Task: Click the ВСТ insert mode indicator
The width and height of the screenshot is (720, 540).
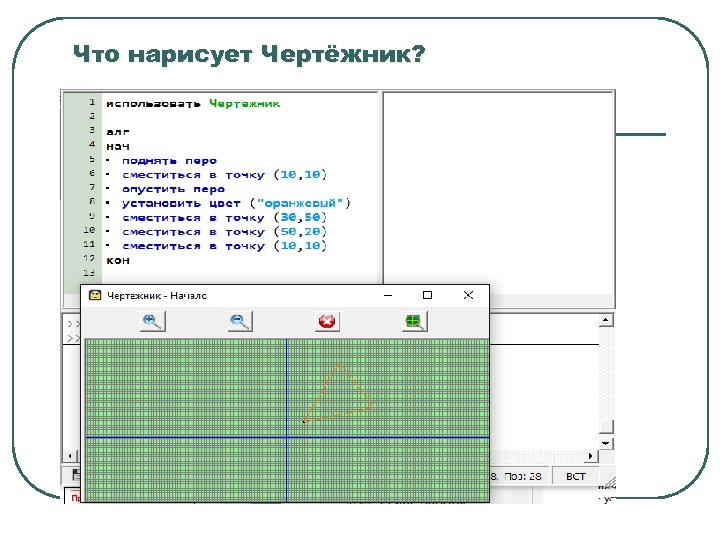Action: [x=575, y=477]
